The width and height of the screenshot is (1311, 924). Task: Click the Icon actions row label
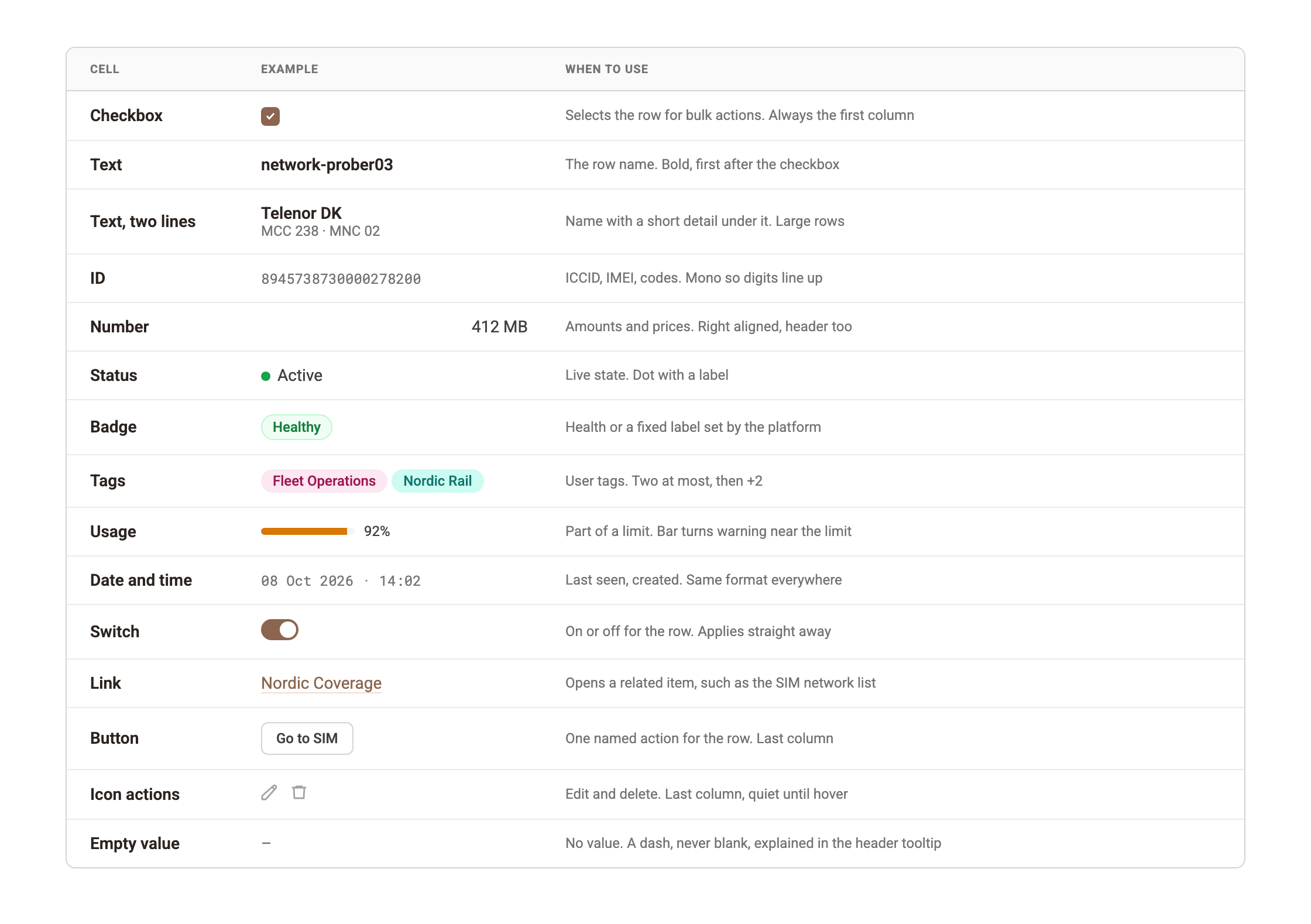(135, 794)
